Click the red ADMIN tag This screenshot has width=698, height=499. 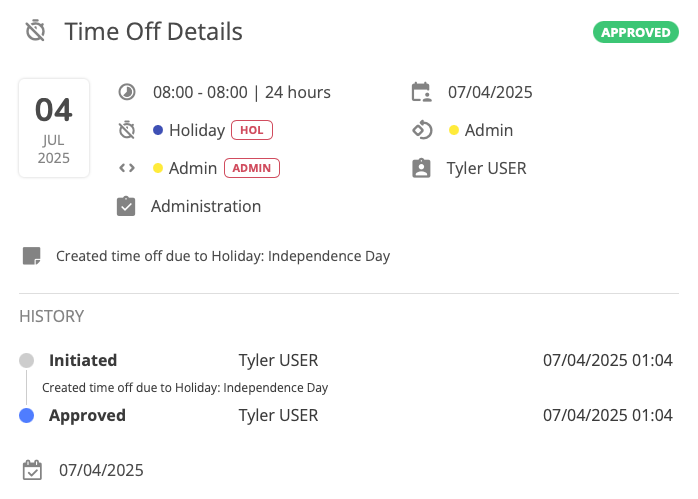252,168
